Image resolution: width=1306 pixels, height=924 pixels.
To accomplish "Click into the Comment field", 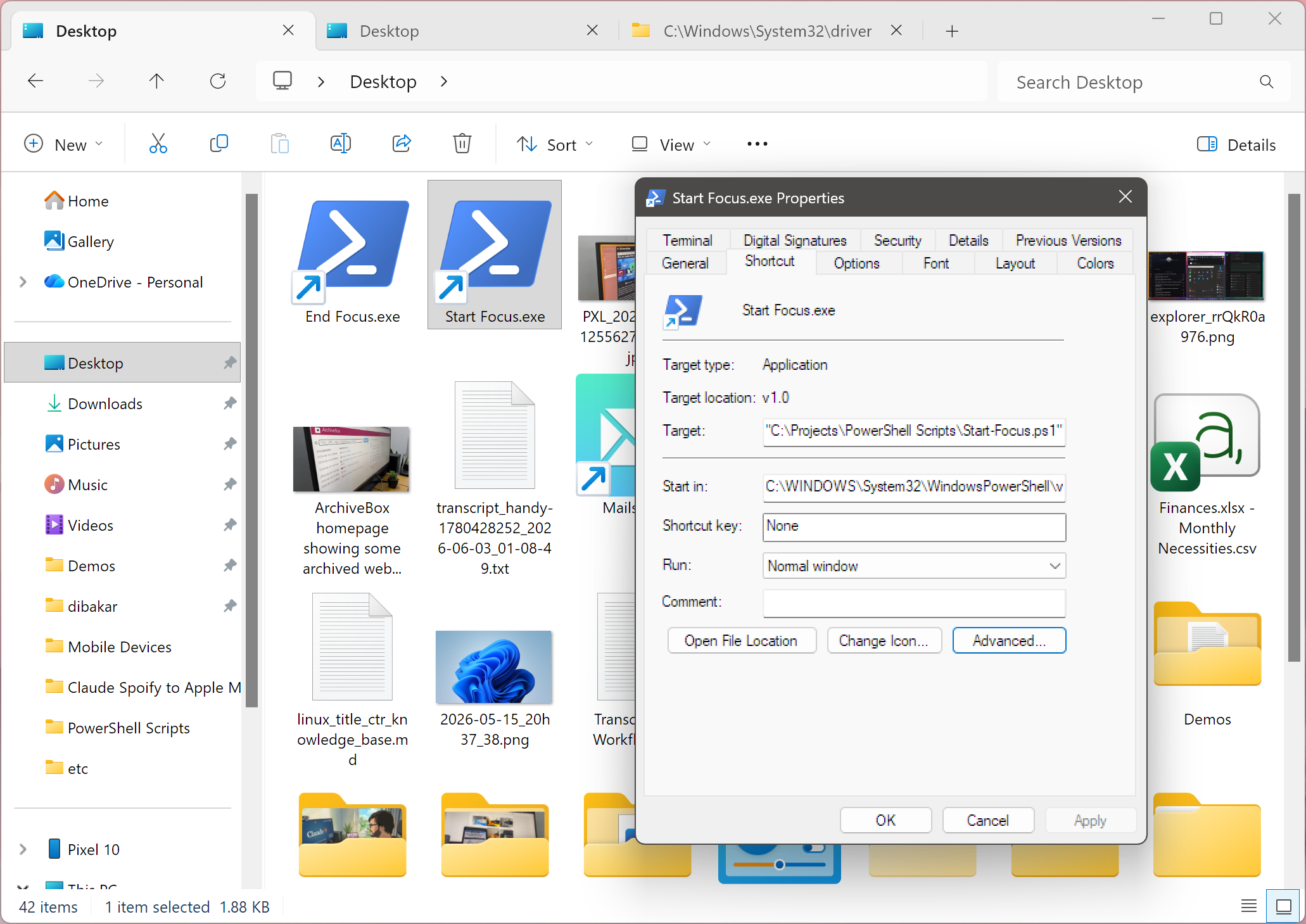I will [x=914, y=602].
